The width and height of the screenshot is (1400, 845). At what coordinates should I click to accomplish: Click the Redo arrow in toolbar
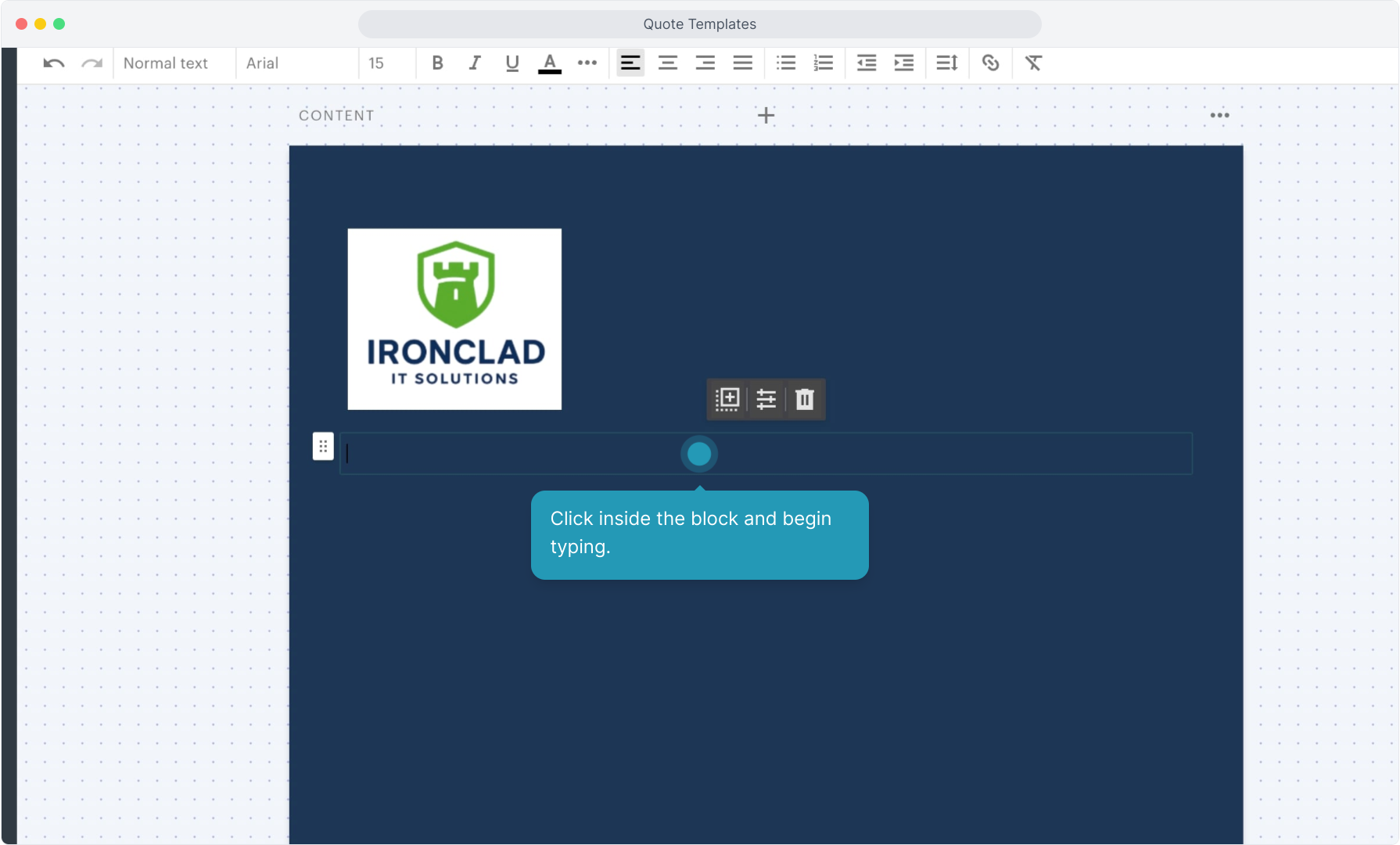click(92, 63)
